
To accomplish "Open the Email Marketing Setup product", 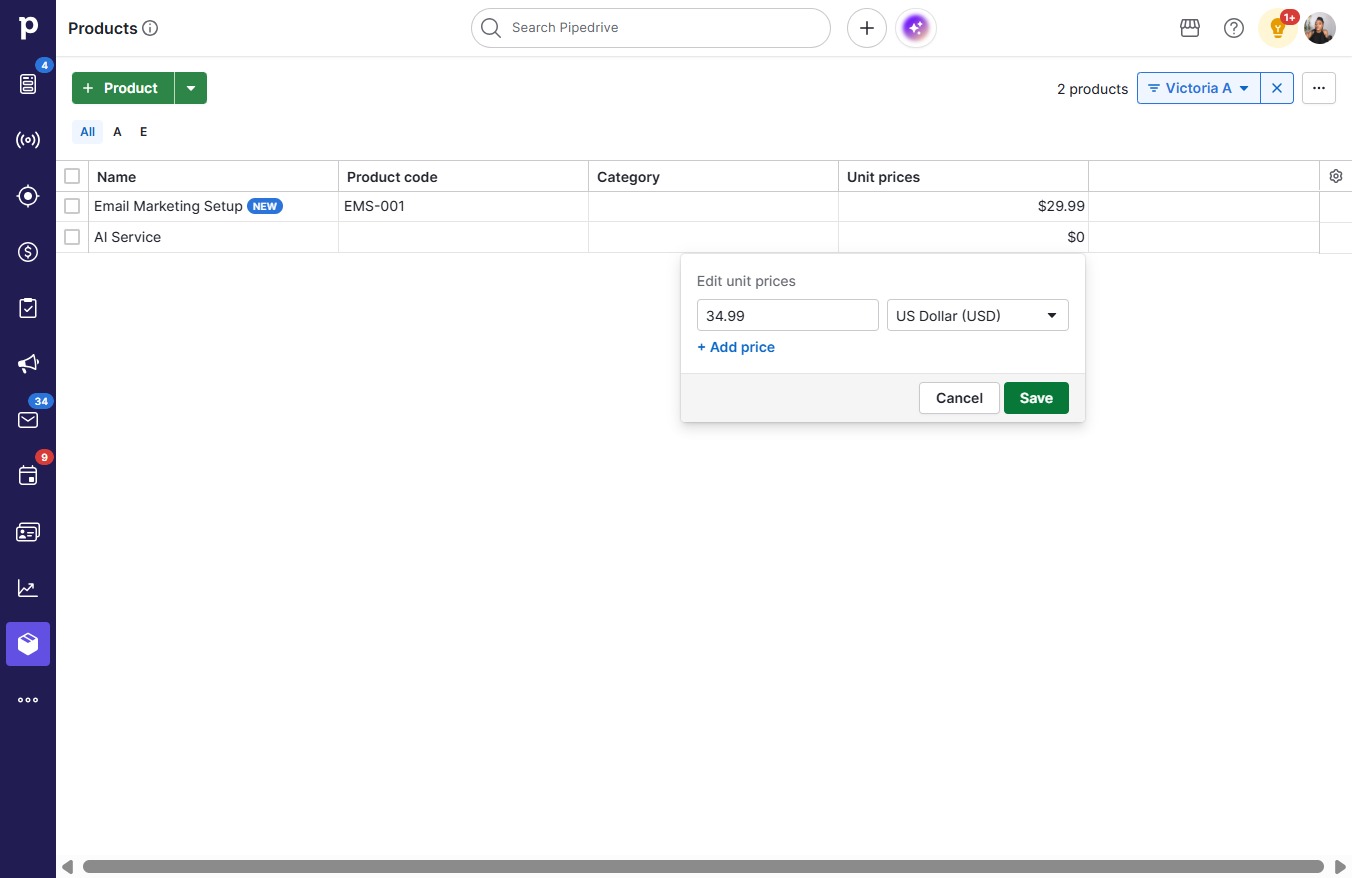I will coord(168,206).
